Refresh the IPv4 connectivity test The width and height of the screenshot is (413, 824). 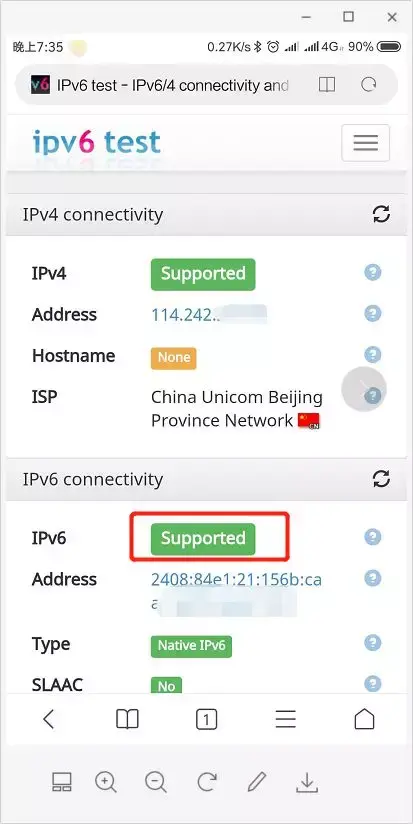(381, 214)
